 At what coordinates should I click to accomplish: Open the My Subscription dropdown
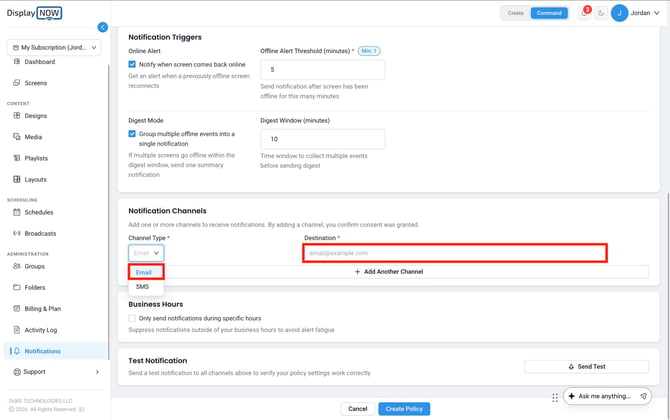point(54,47)
